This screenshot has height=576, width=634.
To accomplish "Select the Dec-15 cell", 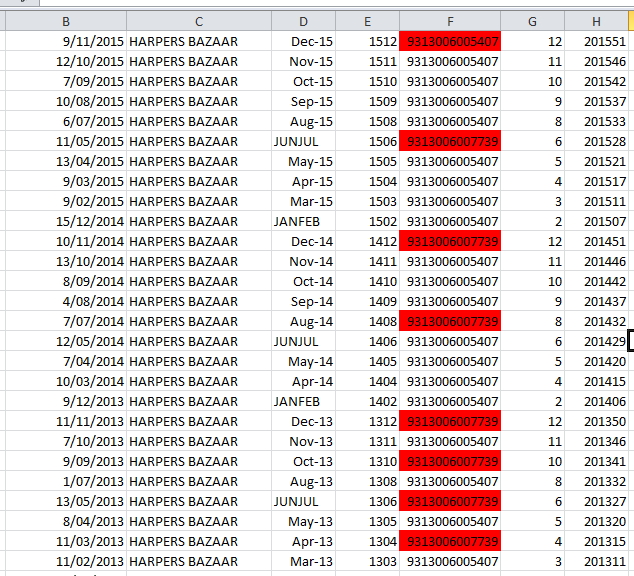I will click(x=303, y=41).
